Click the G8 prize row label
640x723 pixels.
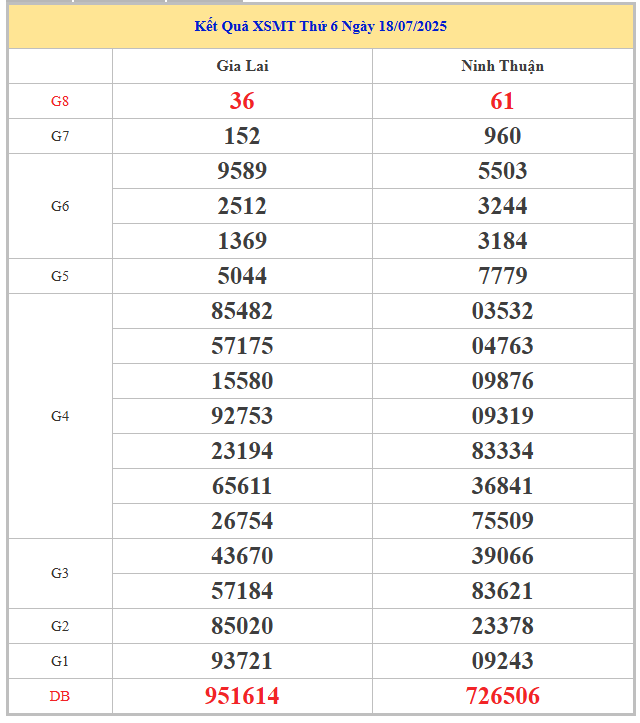coord(60,101)
